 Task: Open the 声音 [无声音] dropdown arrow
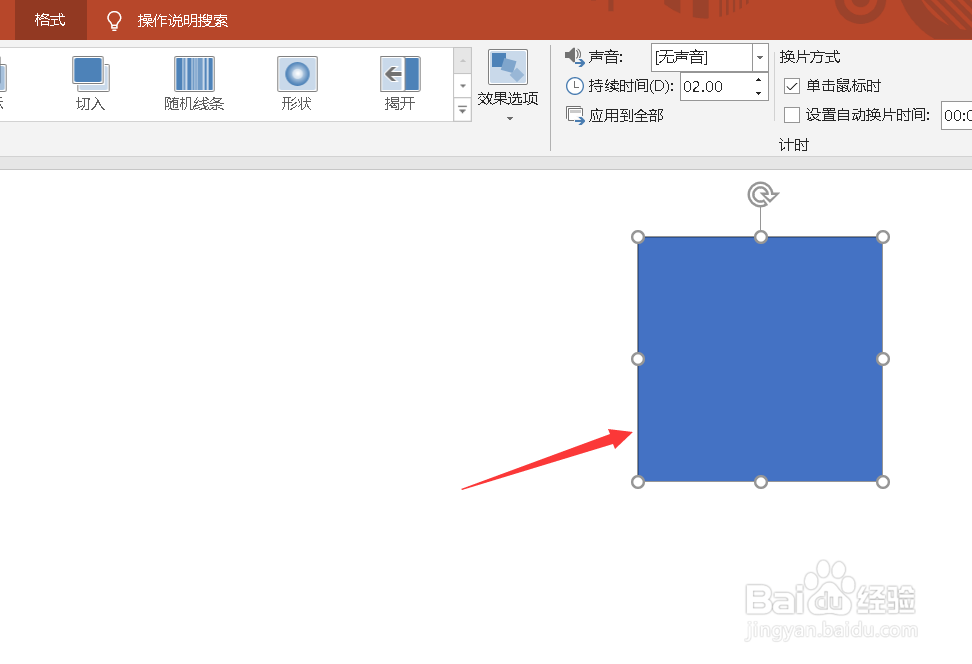click(x=760, y=58)
